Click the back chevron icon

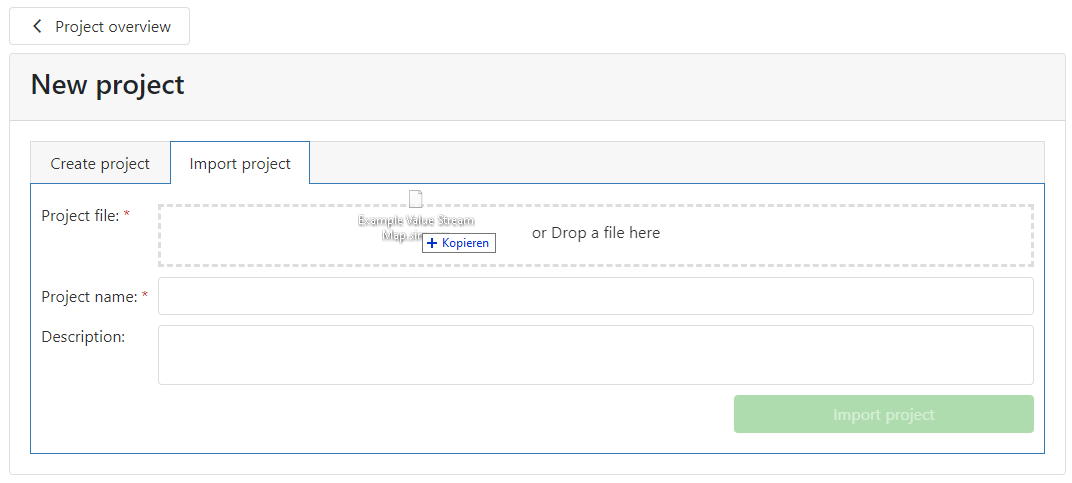[37, 27]
